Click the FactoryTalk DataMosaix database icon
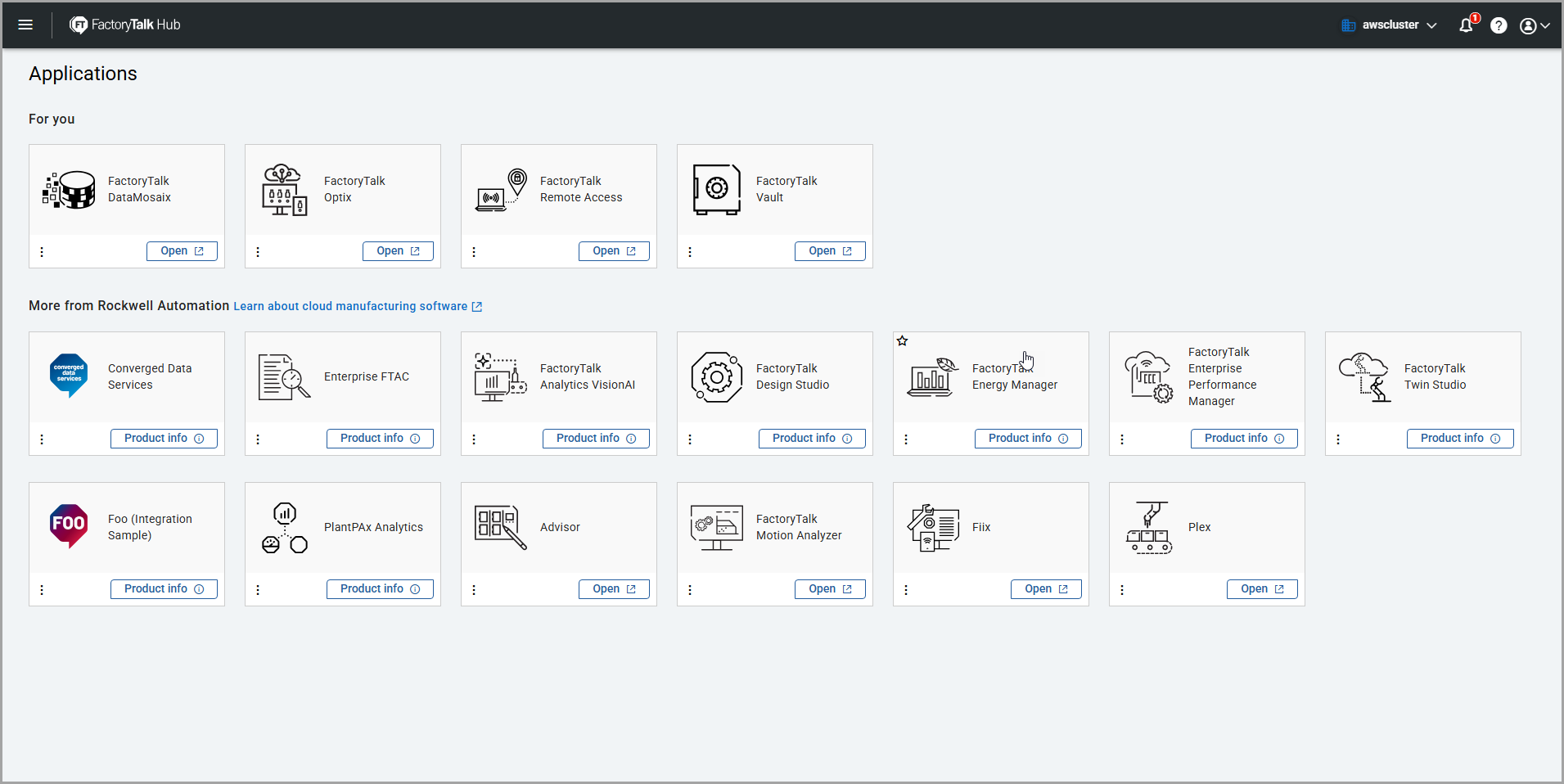Viewport: 1564px width, 784px height. [x=70, y=190]
